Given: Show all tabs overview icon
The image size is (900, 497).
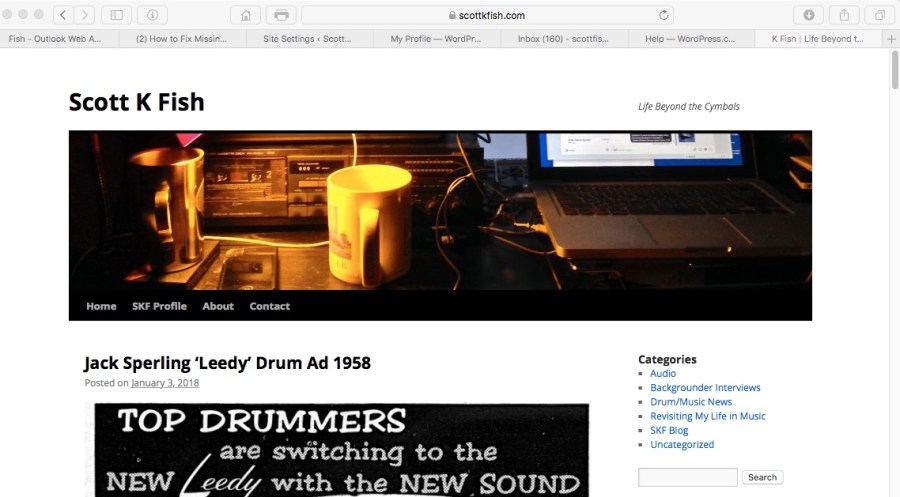Looking at the screenshot, I should 879,15.
